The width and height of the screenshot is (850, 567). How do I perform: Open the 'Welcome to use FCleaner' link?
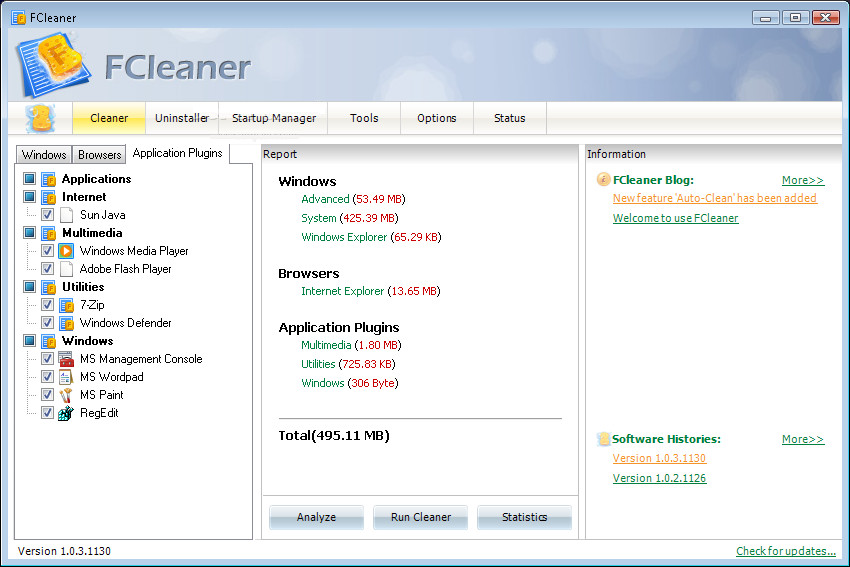(675, 218)
